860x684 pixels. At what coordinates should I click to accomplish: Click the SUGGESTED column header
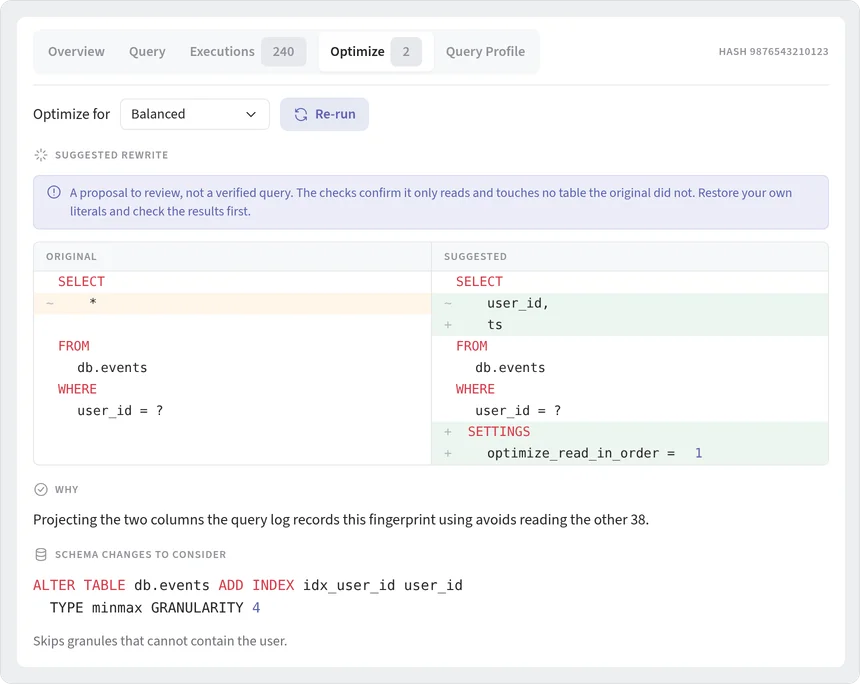point(475,257)
